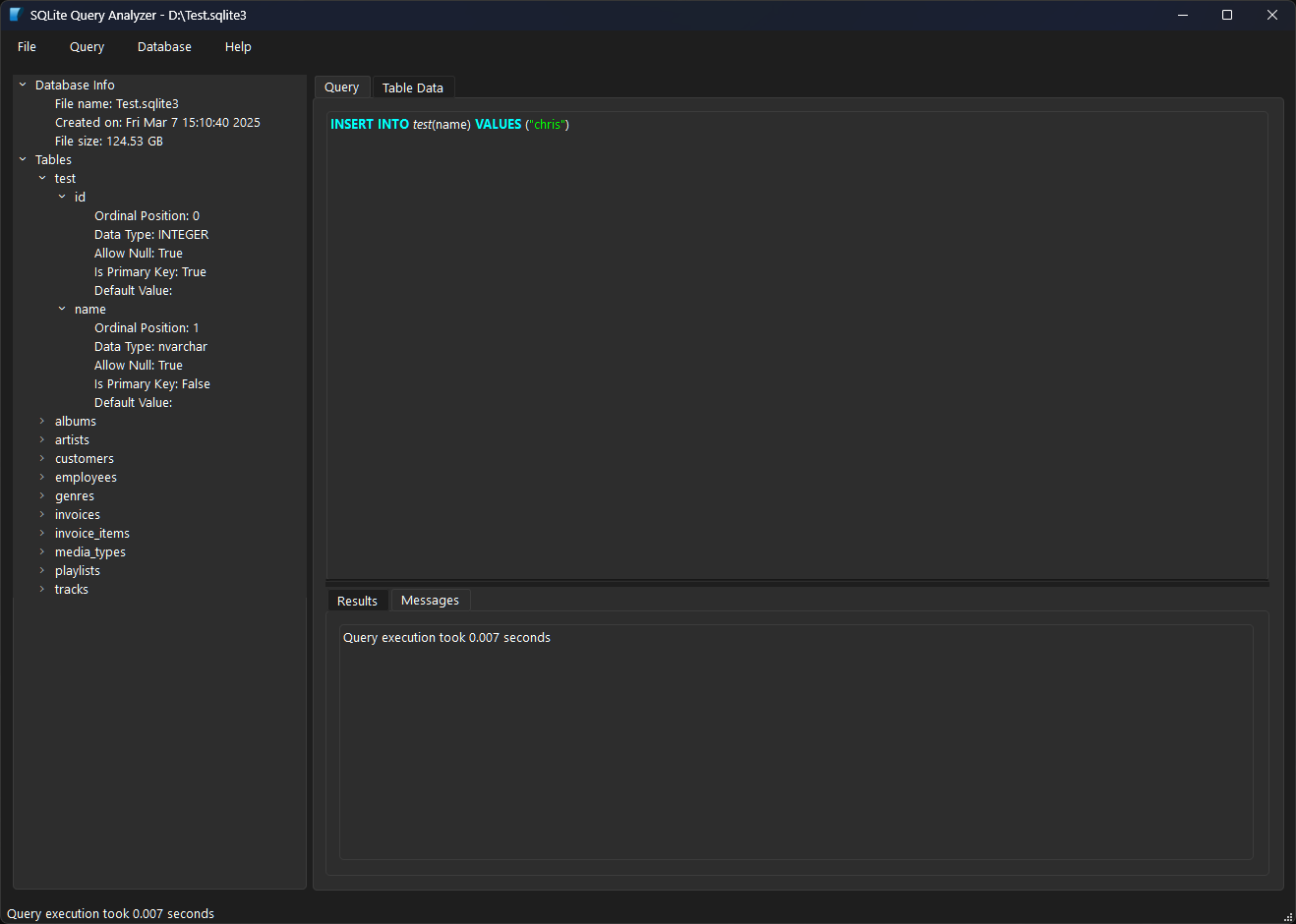
Task: Click inside the SQL query editor
Action: click(796, 346)
